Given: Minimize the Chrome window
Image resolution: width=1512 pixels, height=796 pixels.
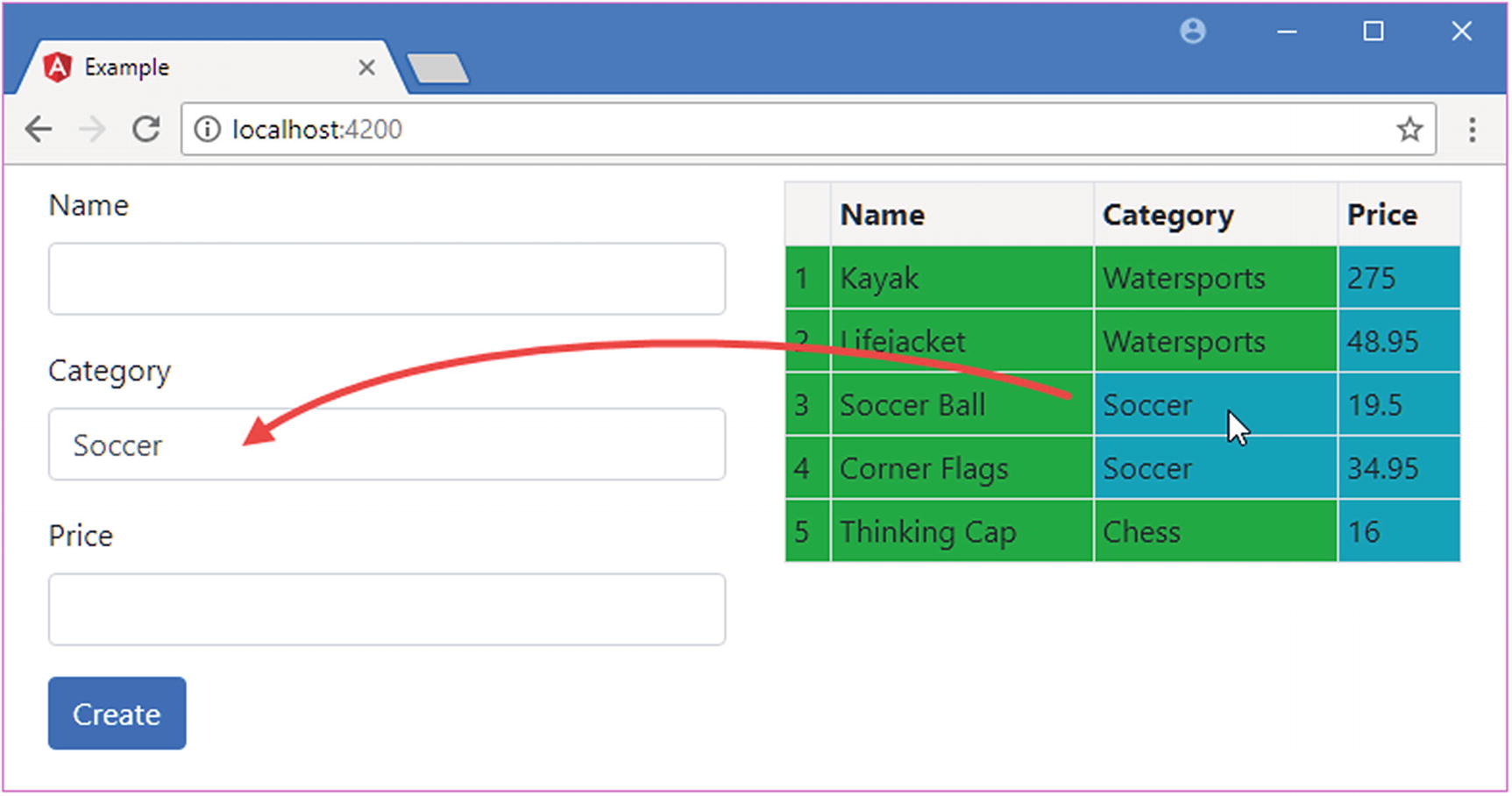Looking at the screenshot, I should (x=1287, y=32).
